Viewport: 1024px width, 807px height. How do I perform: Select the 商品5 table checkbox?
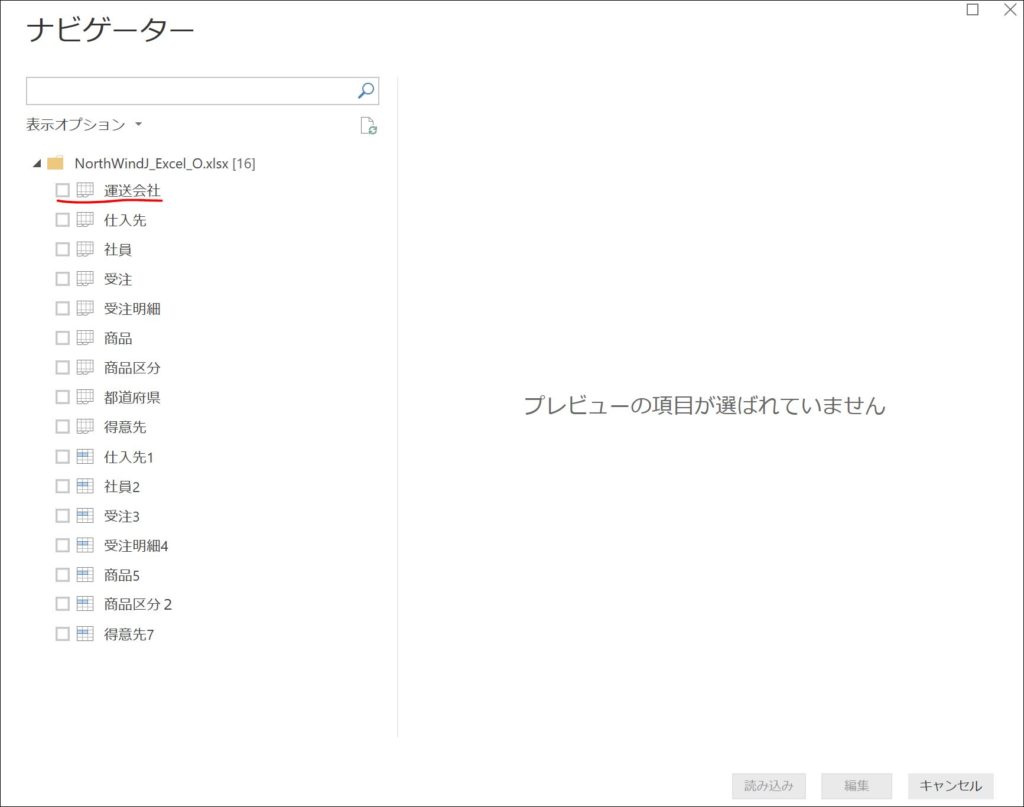tap(63, 575)
